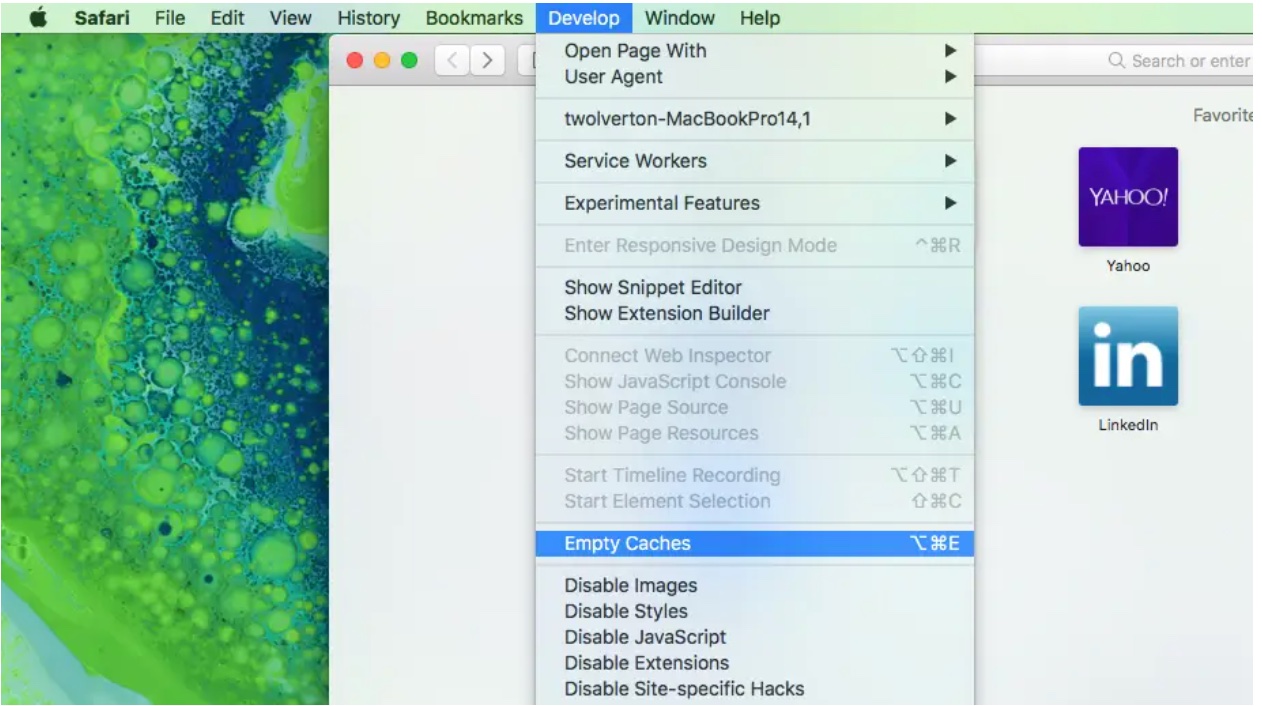Close the Develop menu in menu bar
Image resolution: width=1262 pixels, height=706 pixels.
pos(584,18)
